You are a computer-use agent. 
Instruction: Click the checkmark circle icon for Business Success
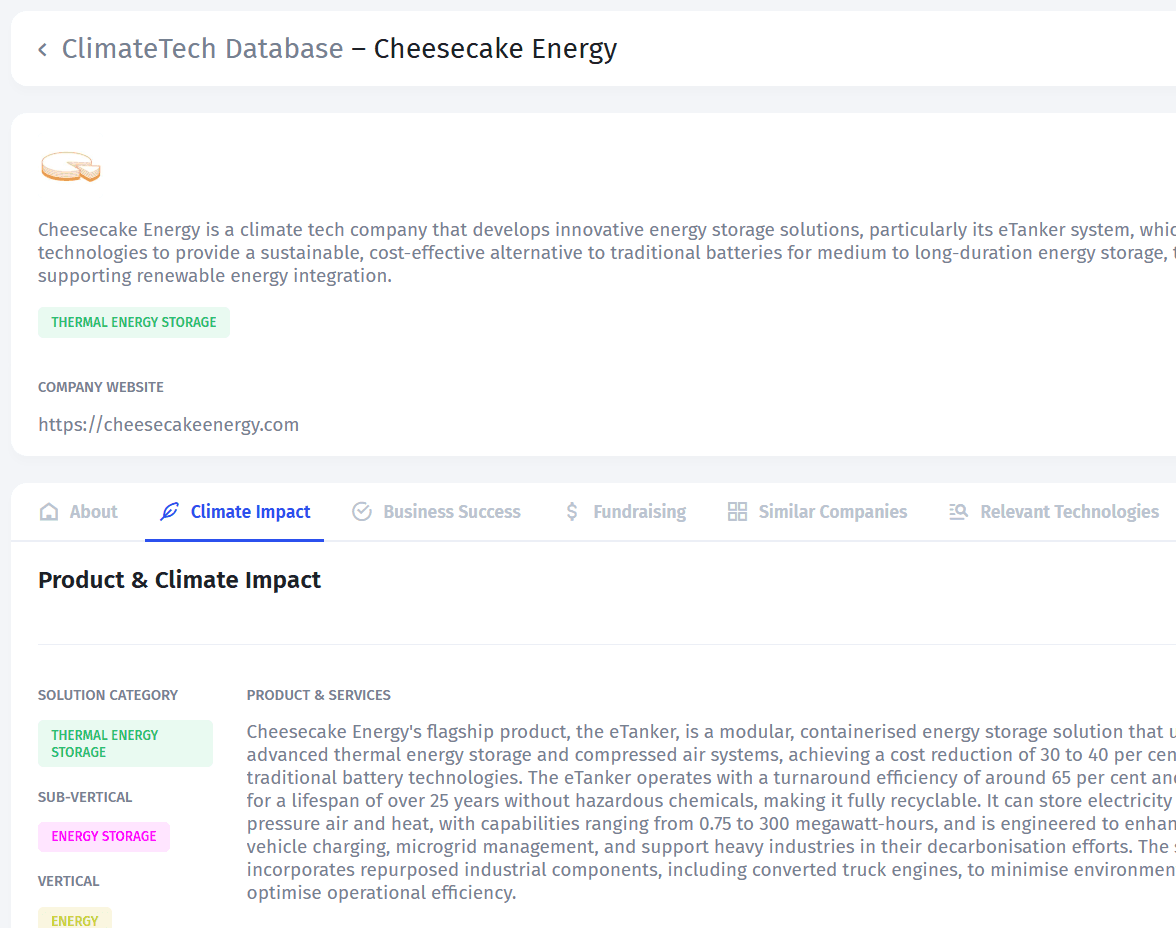point(362,512)
